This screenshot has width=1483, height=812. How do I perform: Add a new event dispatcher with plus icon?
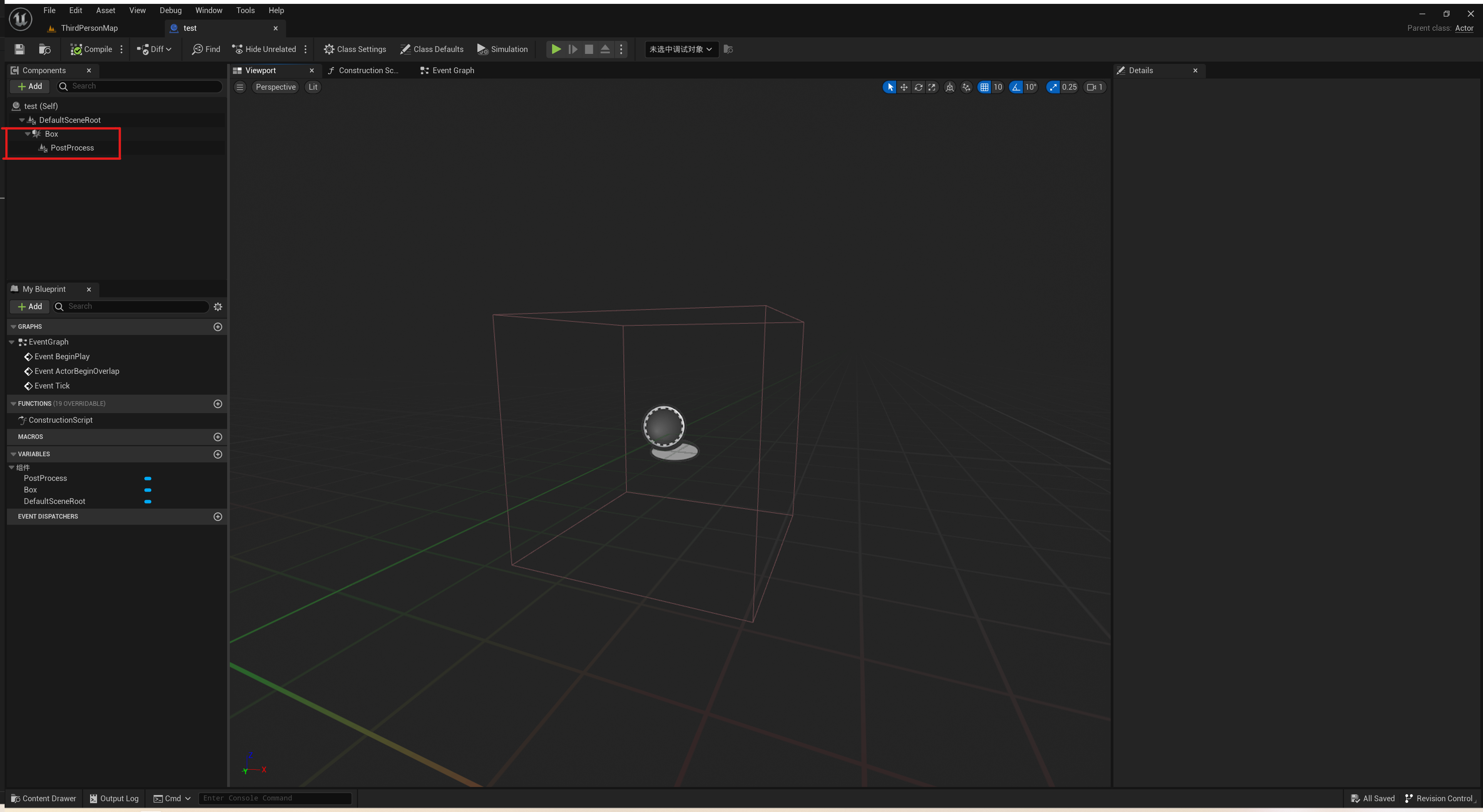218,517
